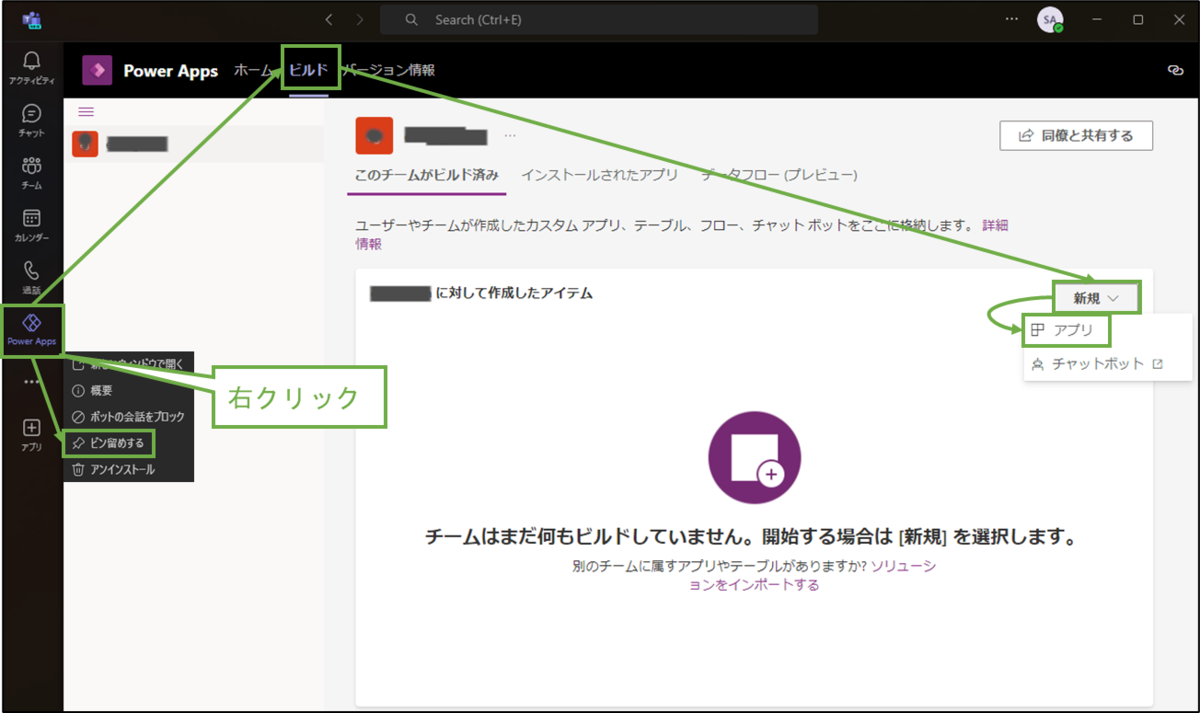This screenshot has width=1200, height=713.
Task: Go forward with the right arrow
Action: click(360, 20)
